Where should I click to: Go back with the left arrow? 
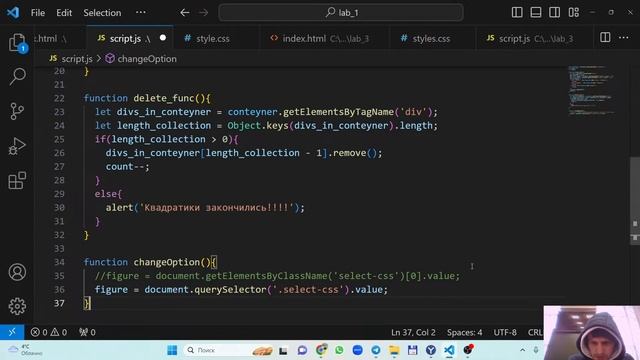[x=185, y=13]
